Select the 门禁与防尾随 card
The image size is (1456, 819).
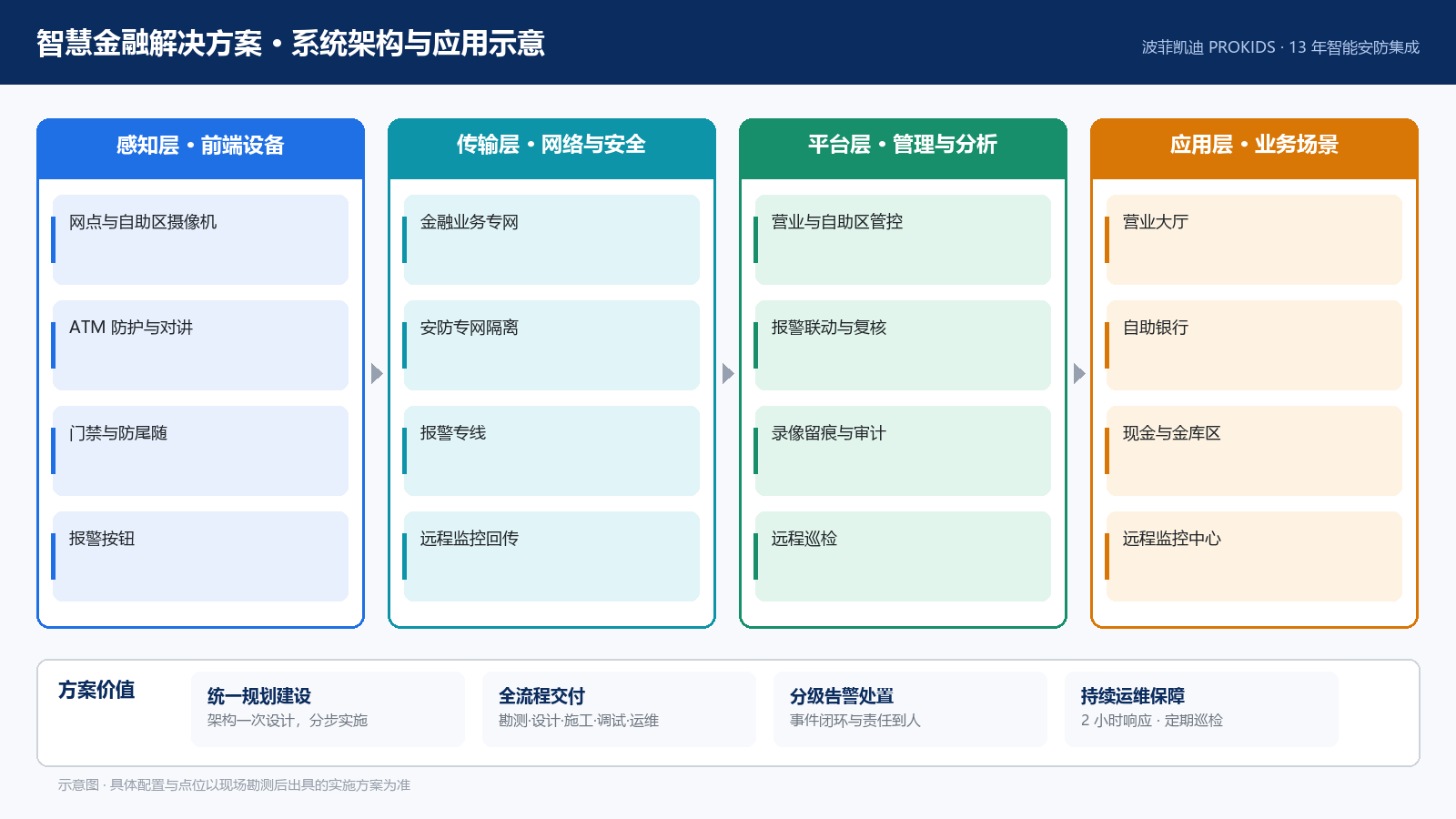pos(200,450)
